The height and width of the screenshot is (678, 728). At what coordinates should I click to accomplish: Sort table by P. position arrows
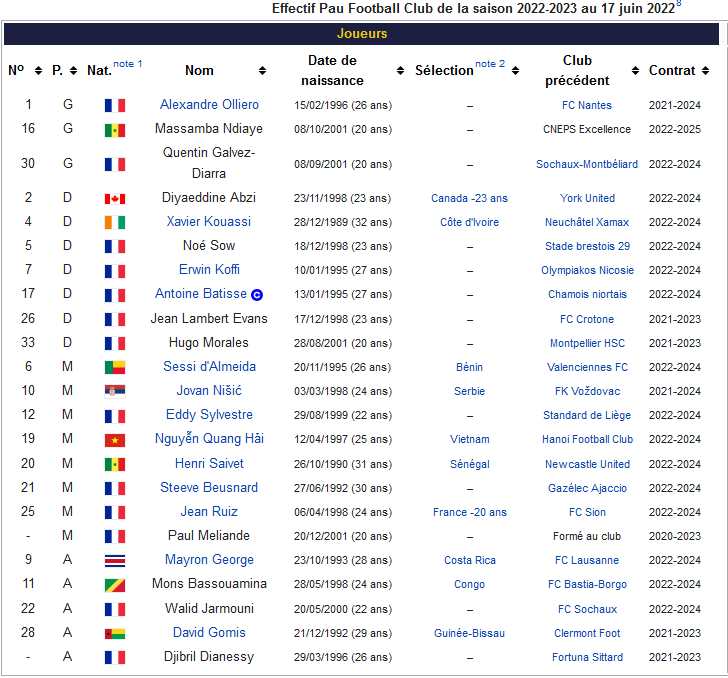[x=73, y=71]
